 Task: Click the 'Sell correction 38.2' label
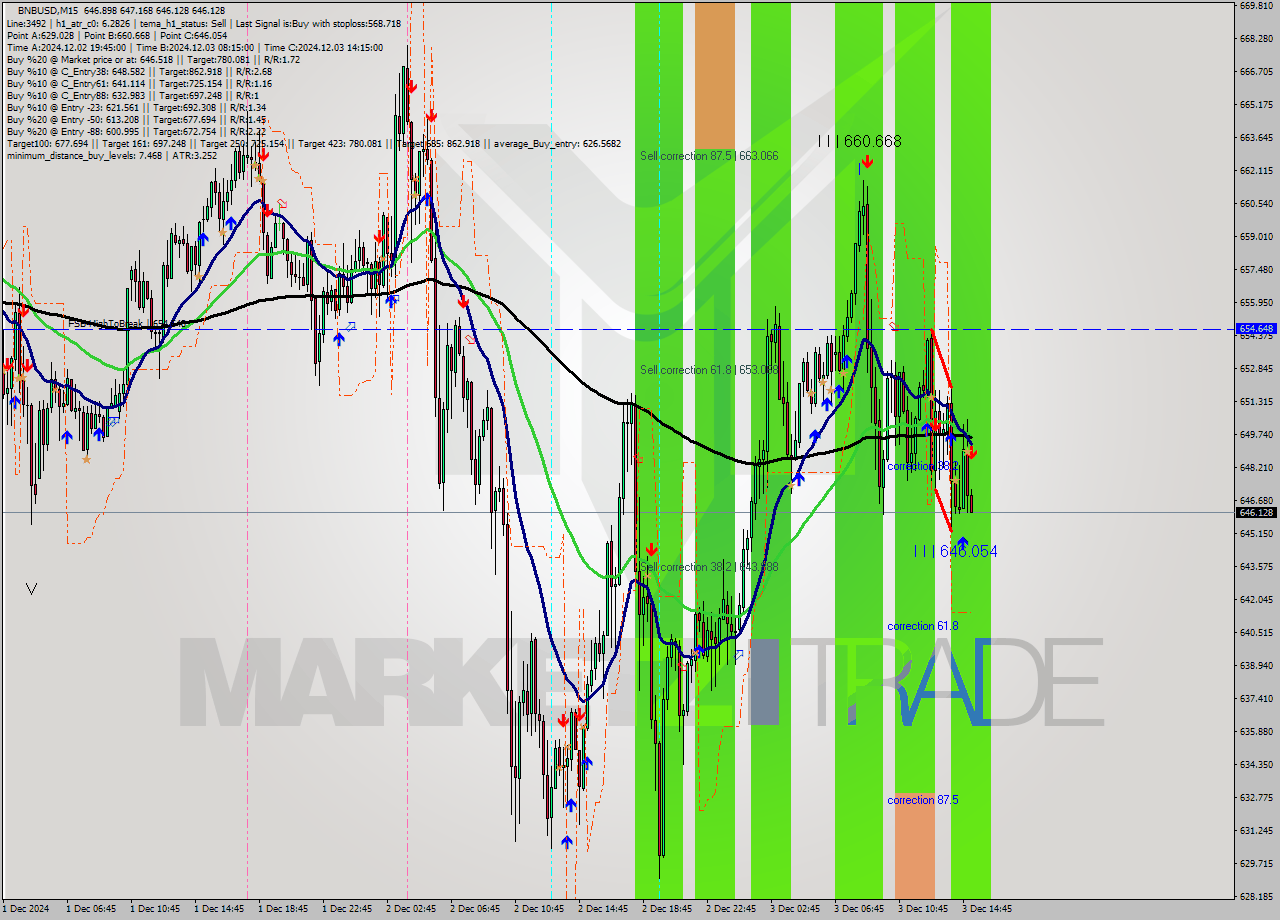[709, 567]
